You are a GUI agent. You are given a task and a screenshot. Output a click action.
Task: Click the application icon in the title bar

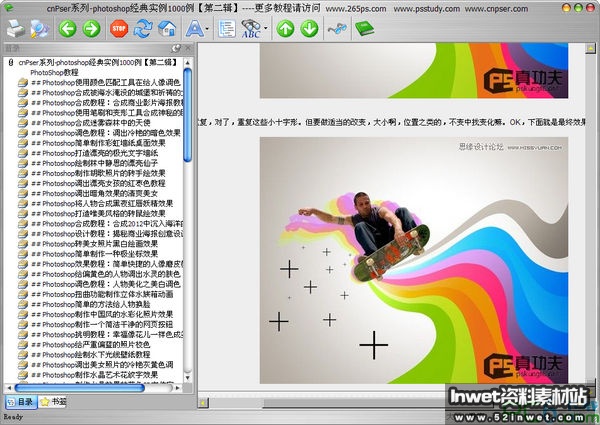(x=8, y=8)
